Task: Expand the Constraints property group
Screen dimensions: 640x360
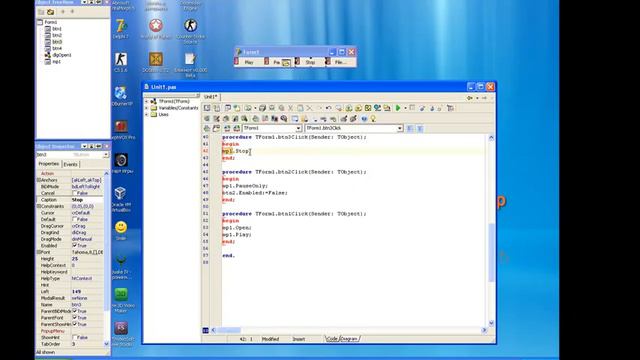Action: (x=39, y=206)
